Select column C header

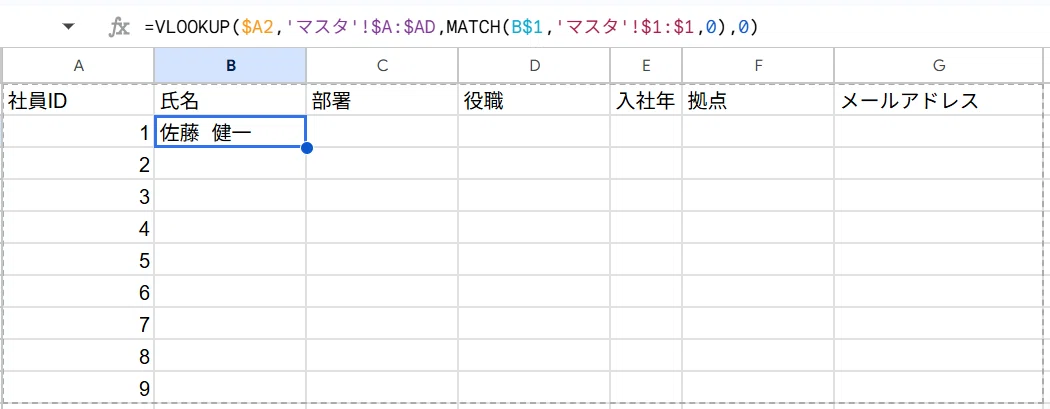click(382, 66)
